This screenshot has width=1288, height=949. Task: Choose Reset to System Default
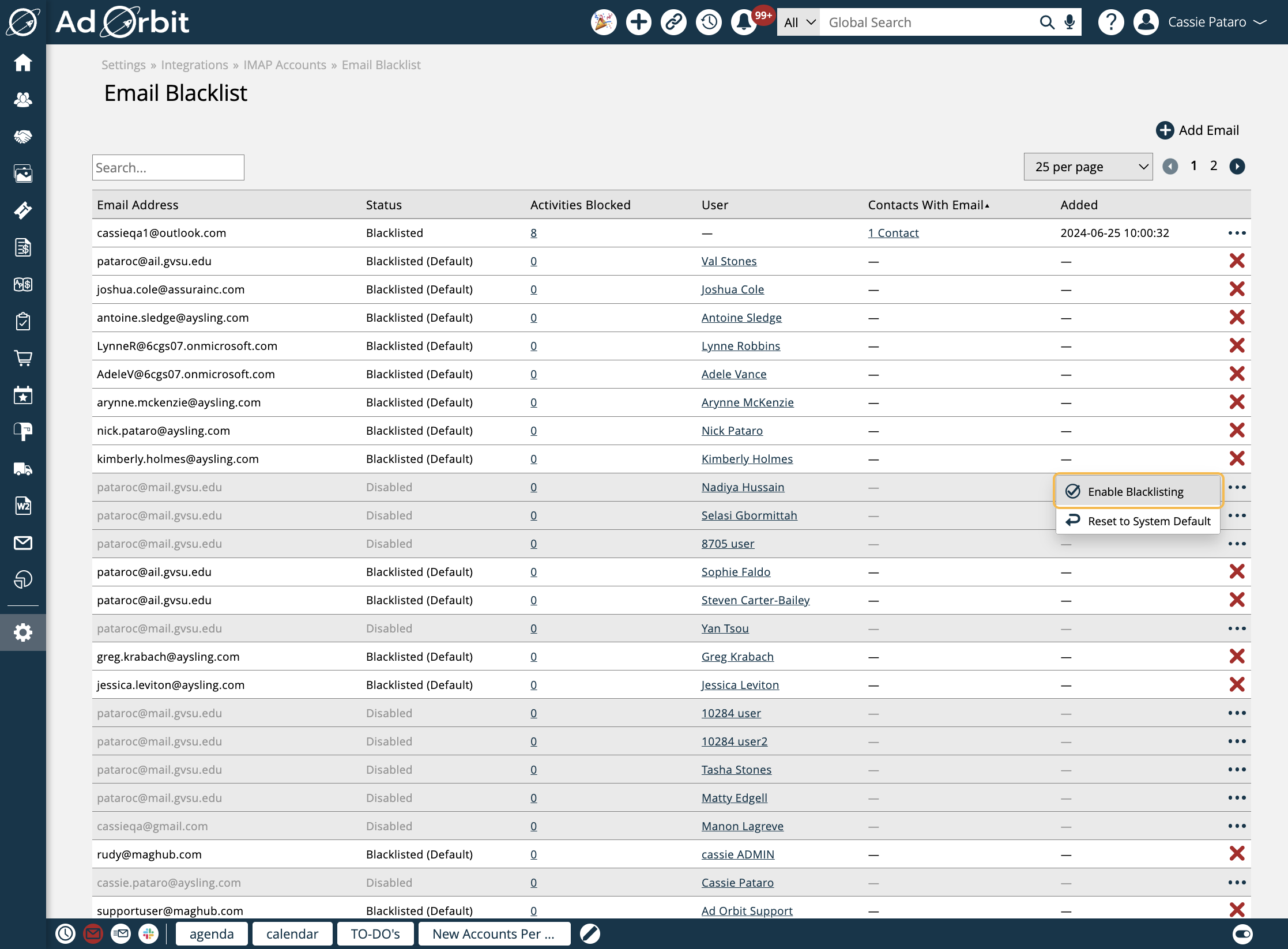point(1148,521)
